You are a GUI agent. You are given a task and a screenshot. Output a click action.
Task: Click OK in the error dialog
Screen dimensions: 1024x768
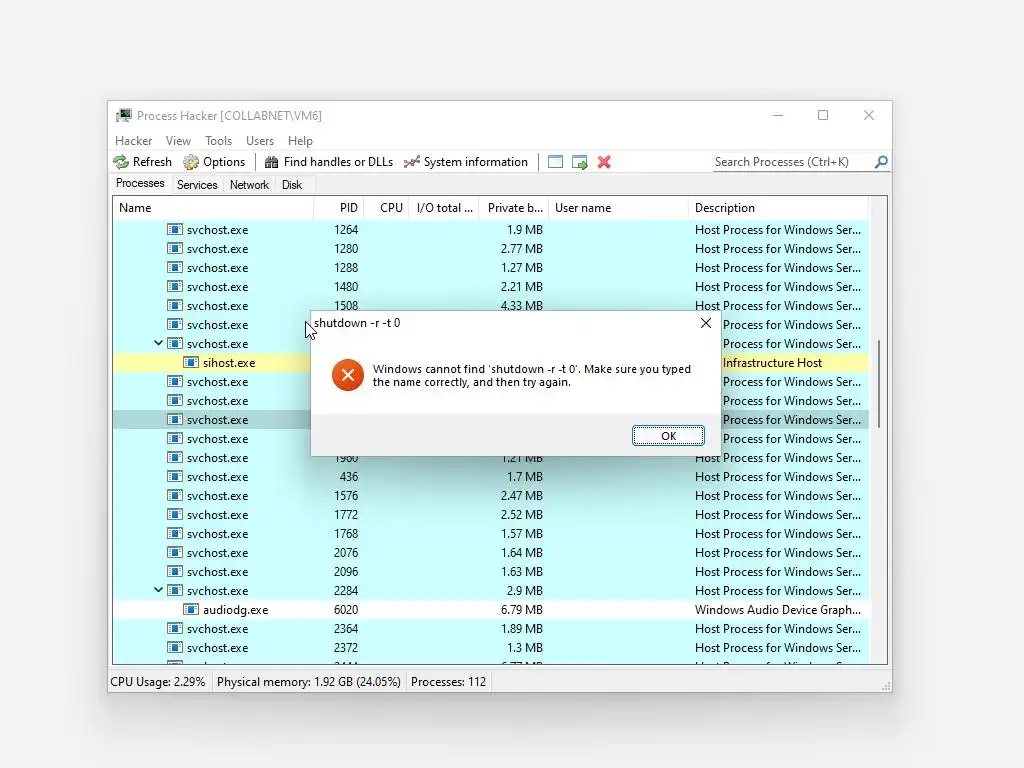[x=668, y=436]
